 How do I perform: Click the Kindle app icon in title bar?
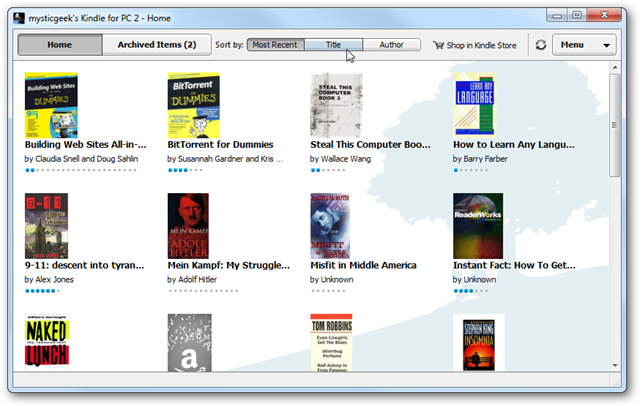pos(19,18)
